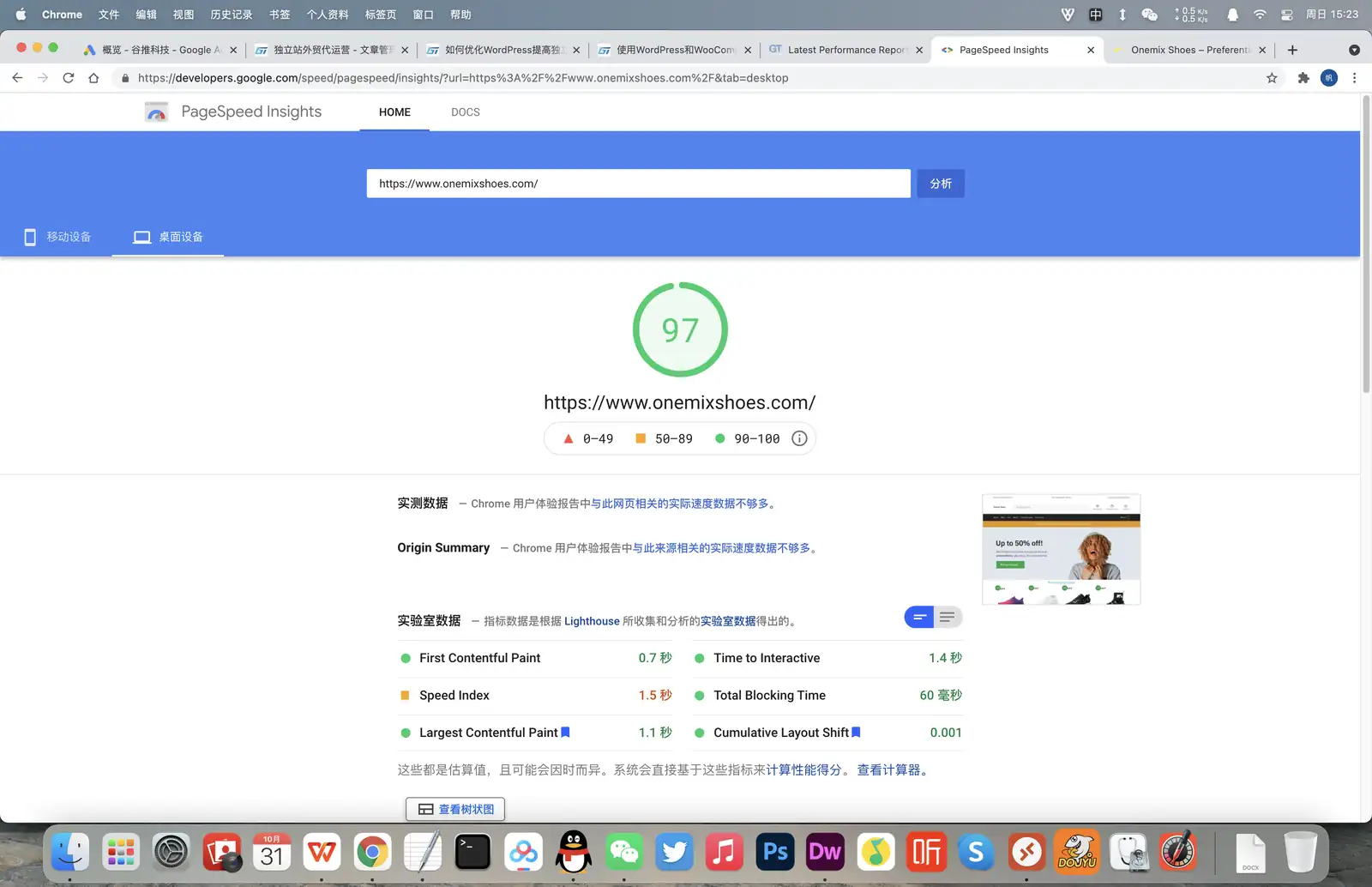
Task: Launch Dreamweaver from the Dock
Action: pyautogui.click(x=825, y=852)
